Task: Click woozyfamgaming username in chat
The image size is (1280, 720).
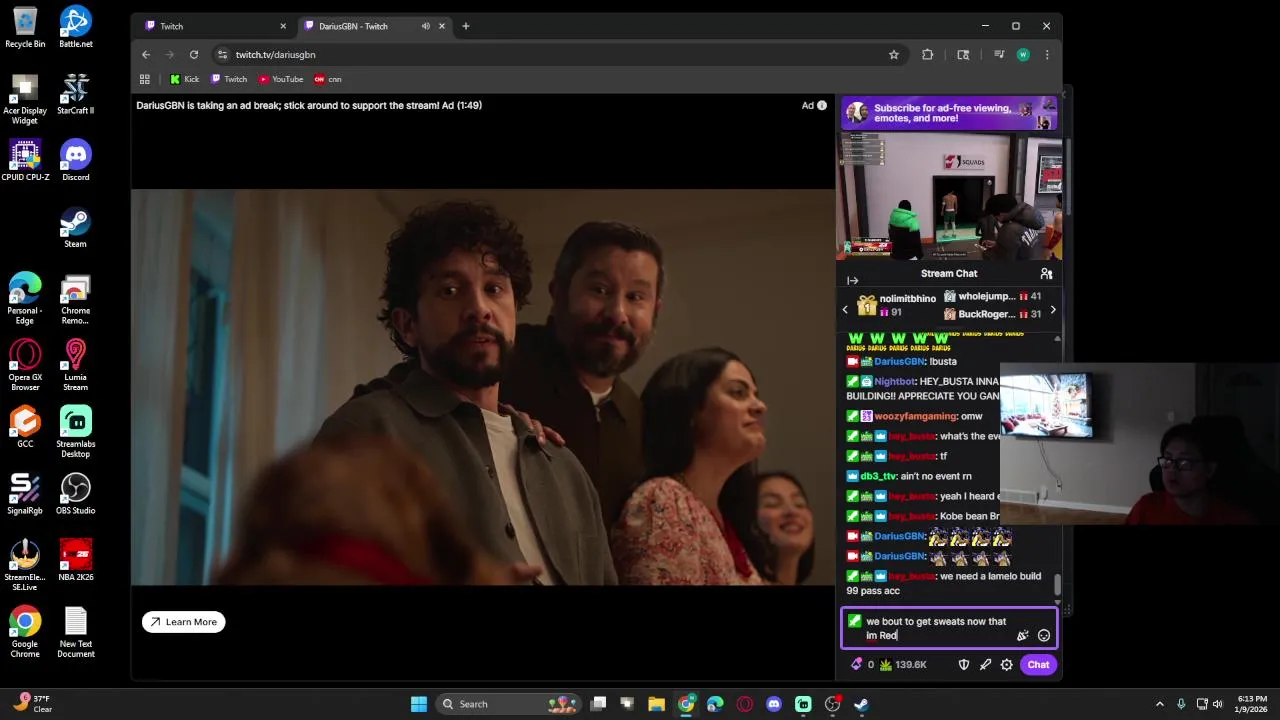Action: point(915,416)
